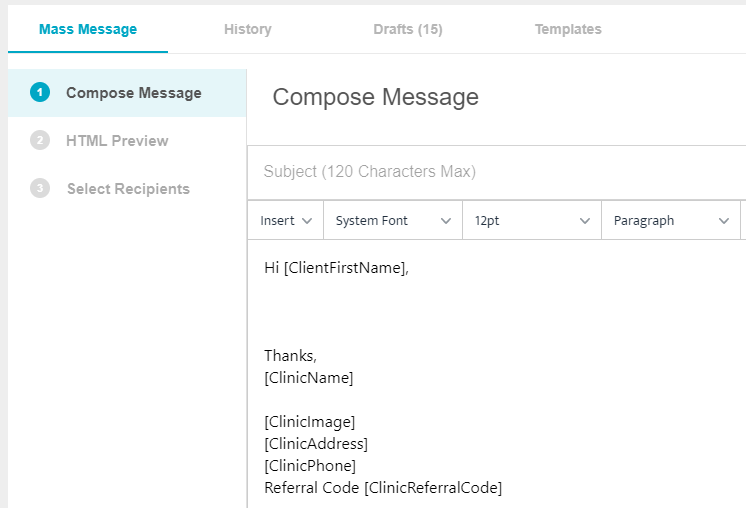Image resolution: width=746 pixels, height=508 pixels.
Task: Click the step 3 numbered circle icon
Action: [40, 188]
